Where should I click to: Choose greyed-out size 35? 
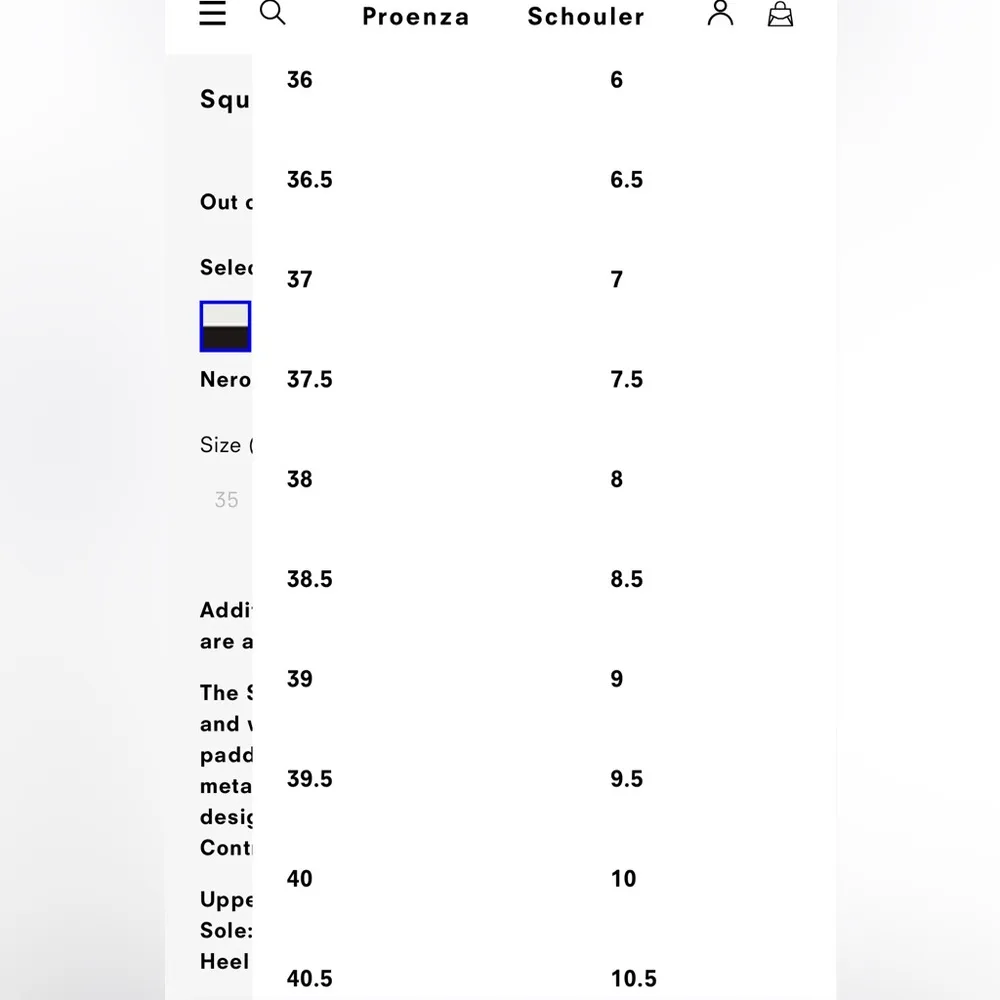click(x=226, y=500)
